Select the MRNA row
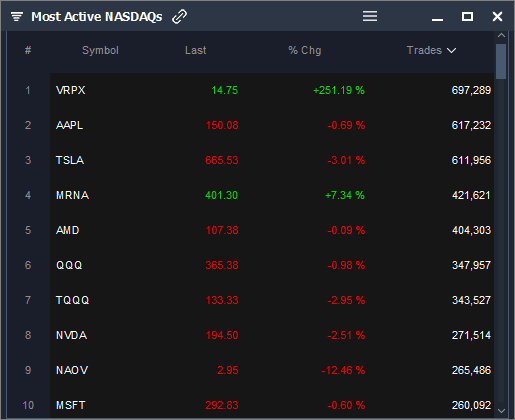Image resolution: width=515 pixels, height=420 pixels. click(x=272, y=195)
